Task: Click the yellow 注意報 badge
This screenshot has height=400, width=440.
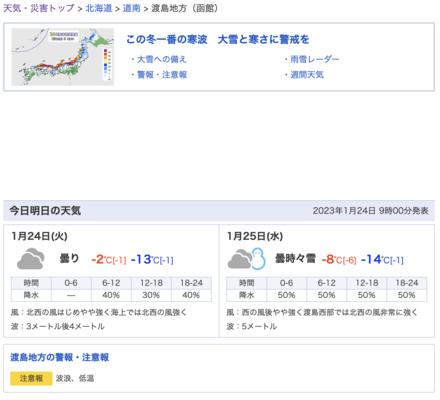Action: pyautogui.click(x=31, y=378)
